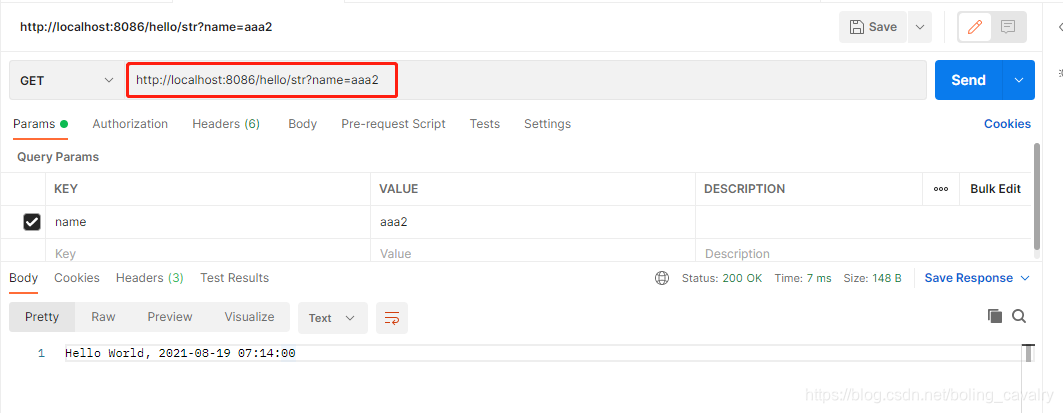Click Save Response
1063x413 pixels.
tap(969, 278)
